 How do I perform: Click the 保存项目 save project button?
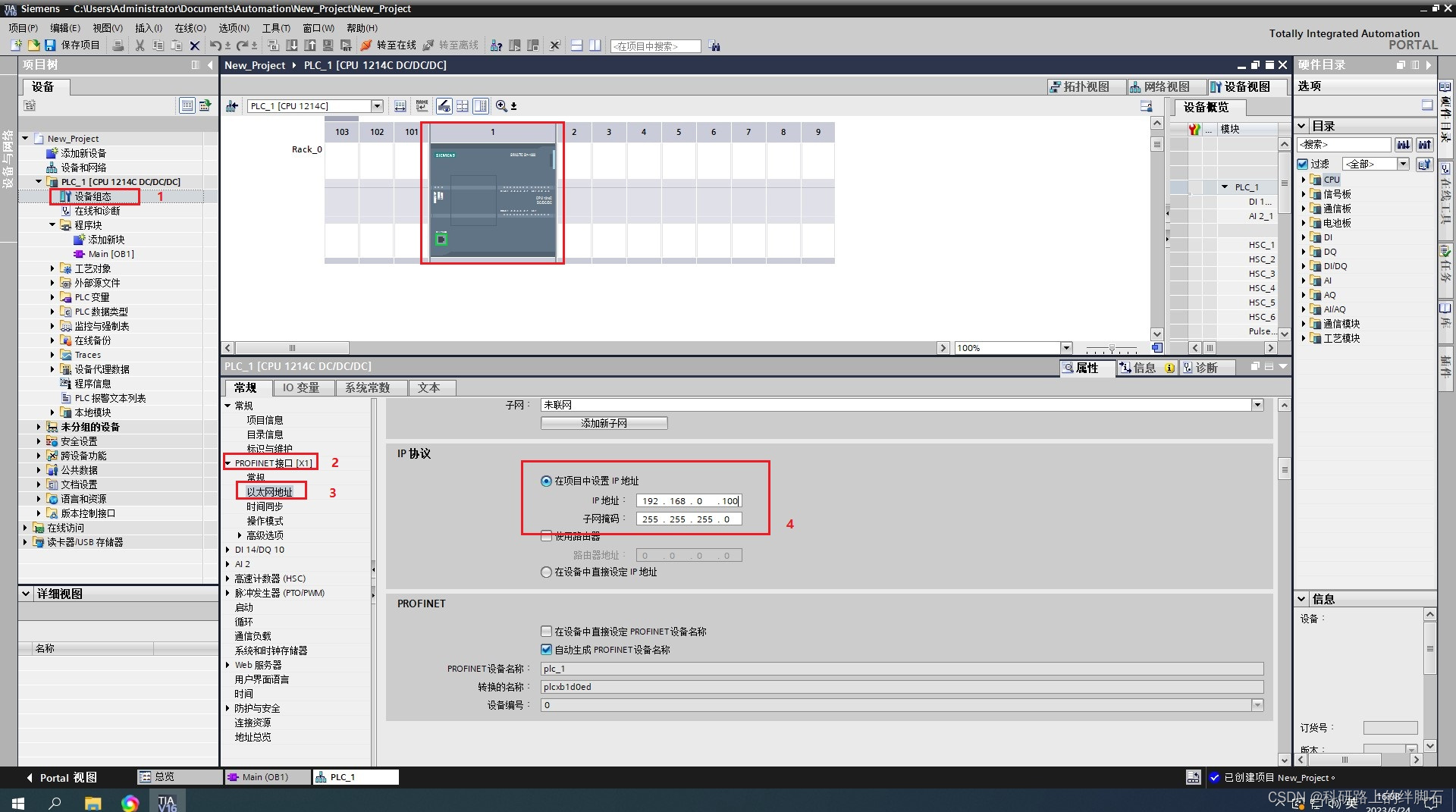pos(72,45)
